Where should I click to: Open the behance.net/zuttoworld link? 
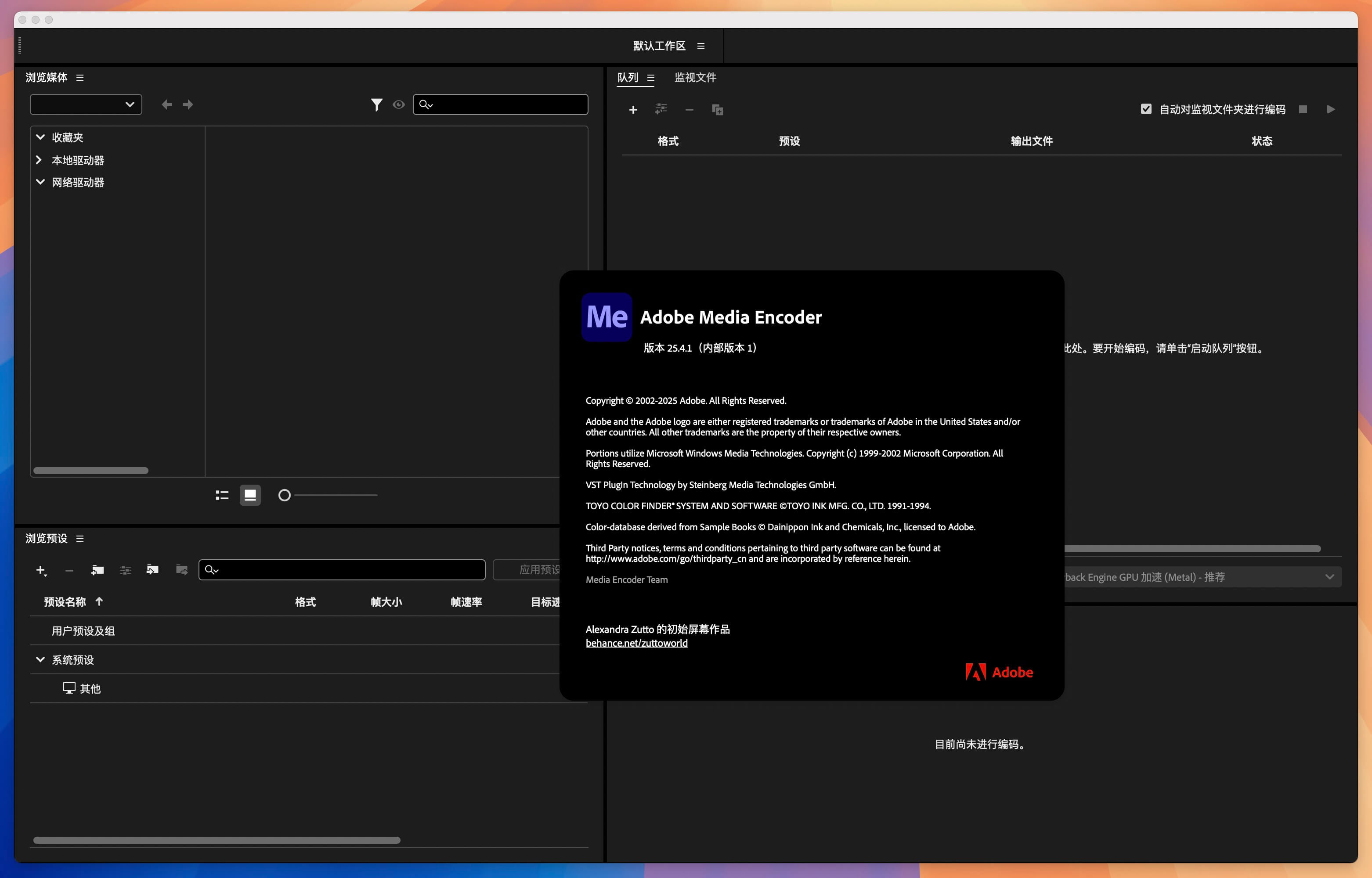pyautogui.click(x=636, y=643)
